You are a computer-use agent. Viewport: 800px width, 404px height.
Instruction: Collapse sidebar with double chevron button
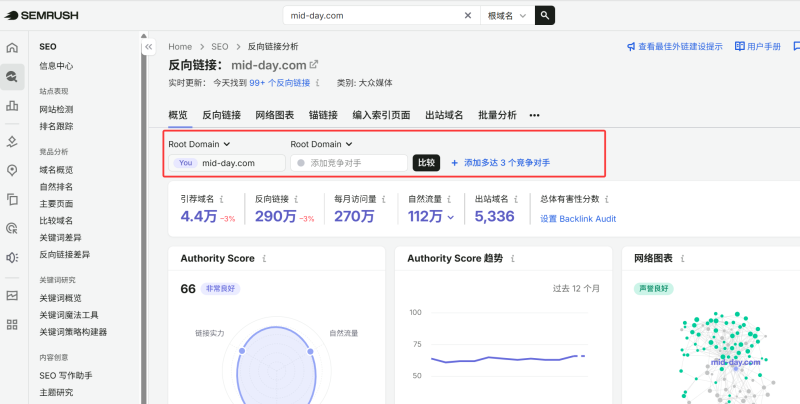148,47
